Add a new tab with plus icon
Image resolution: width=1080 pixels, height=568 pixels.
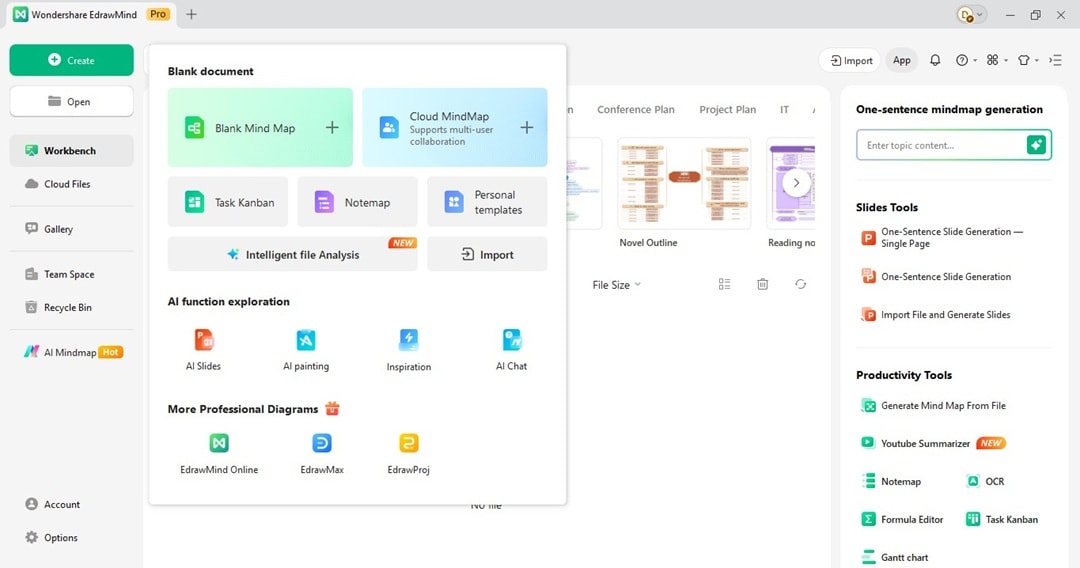(x=191, y=14)
